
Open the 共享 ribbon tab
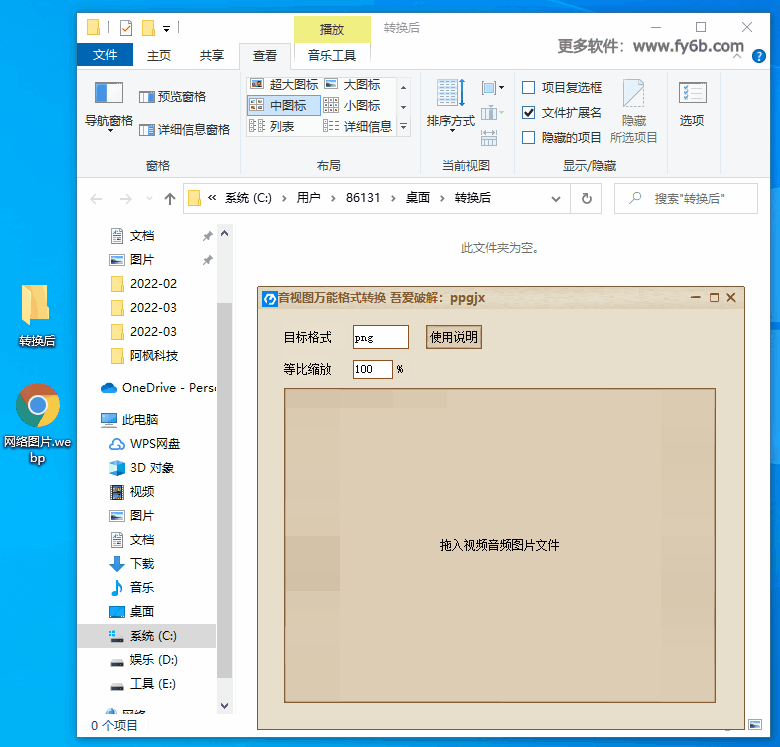pos(212,55)
